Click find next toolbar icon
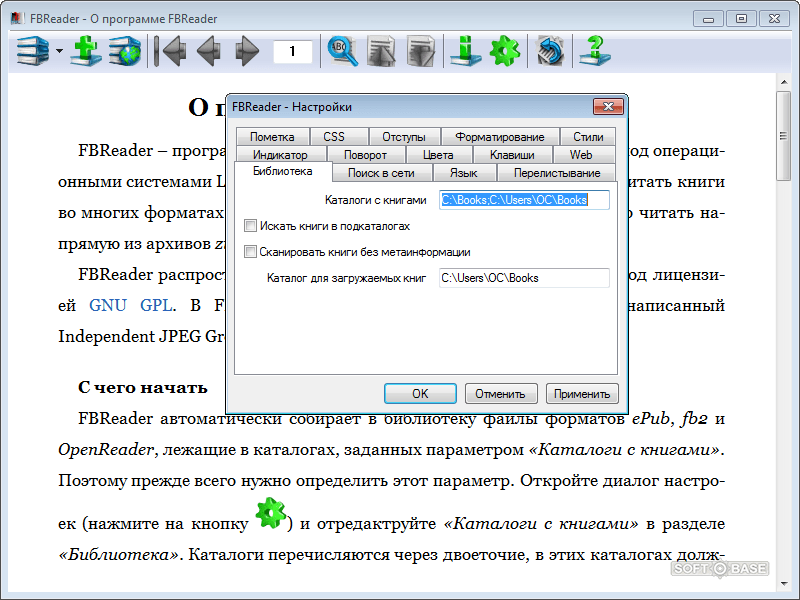 (421, 51)
